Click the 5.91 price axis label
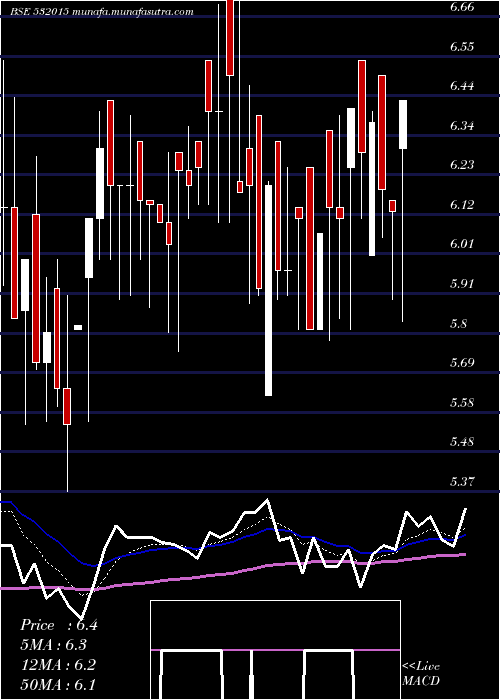 point(462,283)
